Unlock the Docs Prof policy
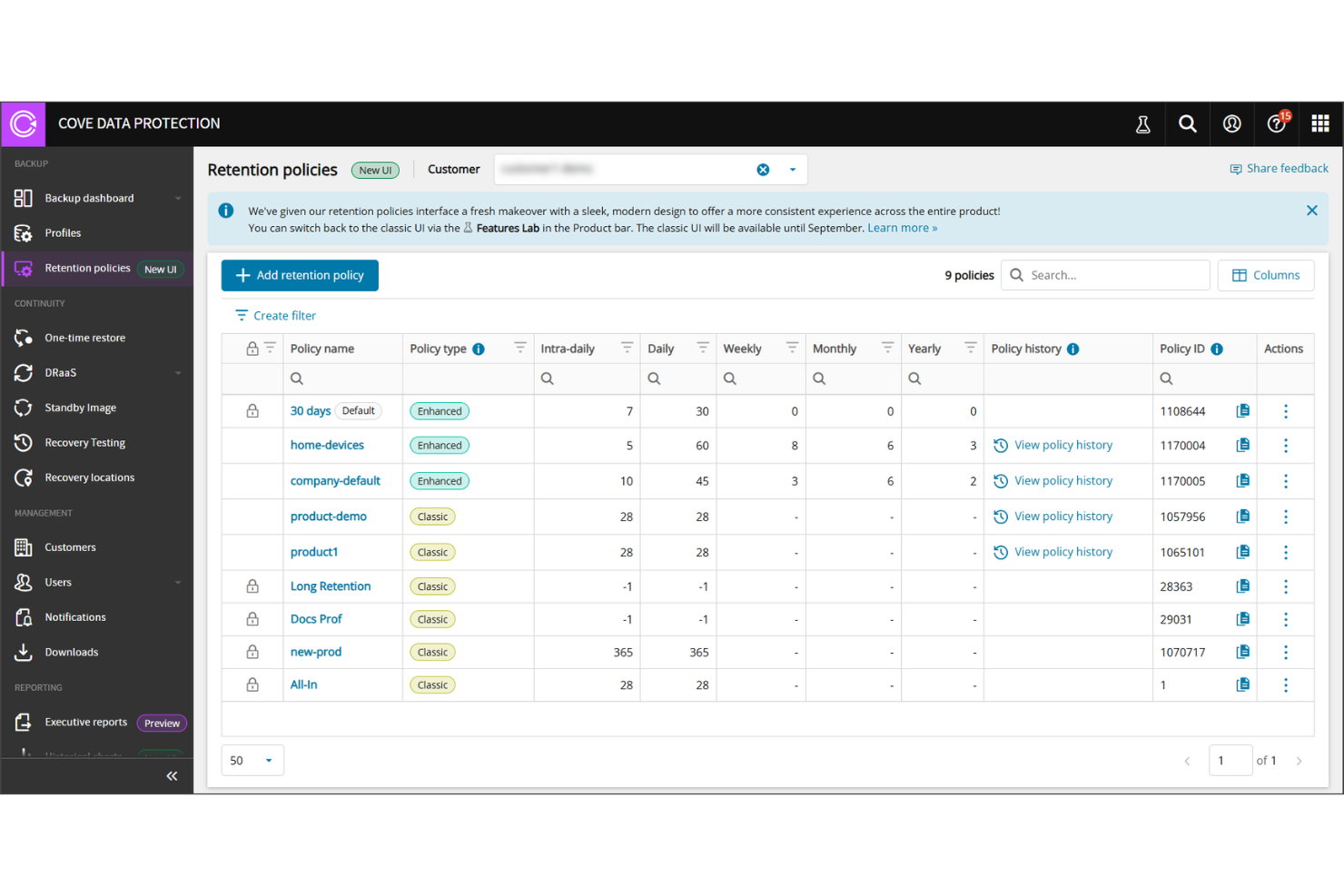 [252, 619]
